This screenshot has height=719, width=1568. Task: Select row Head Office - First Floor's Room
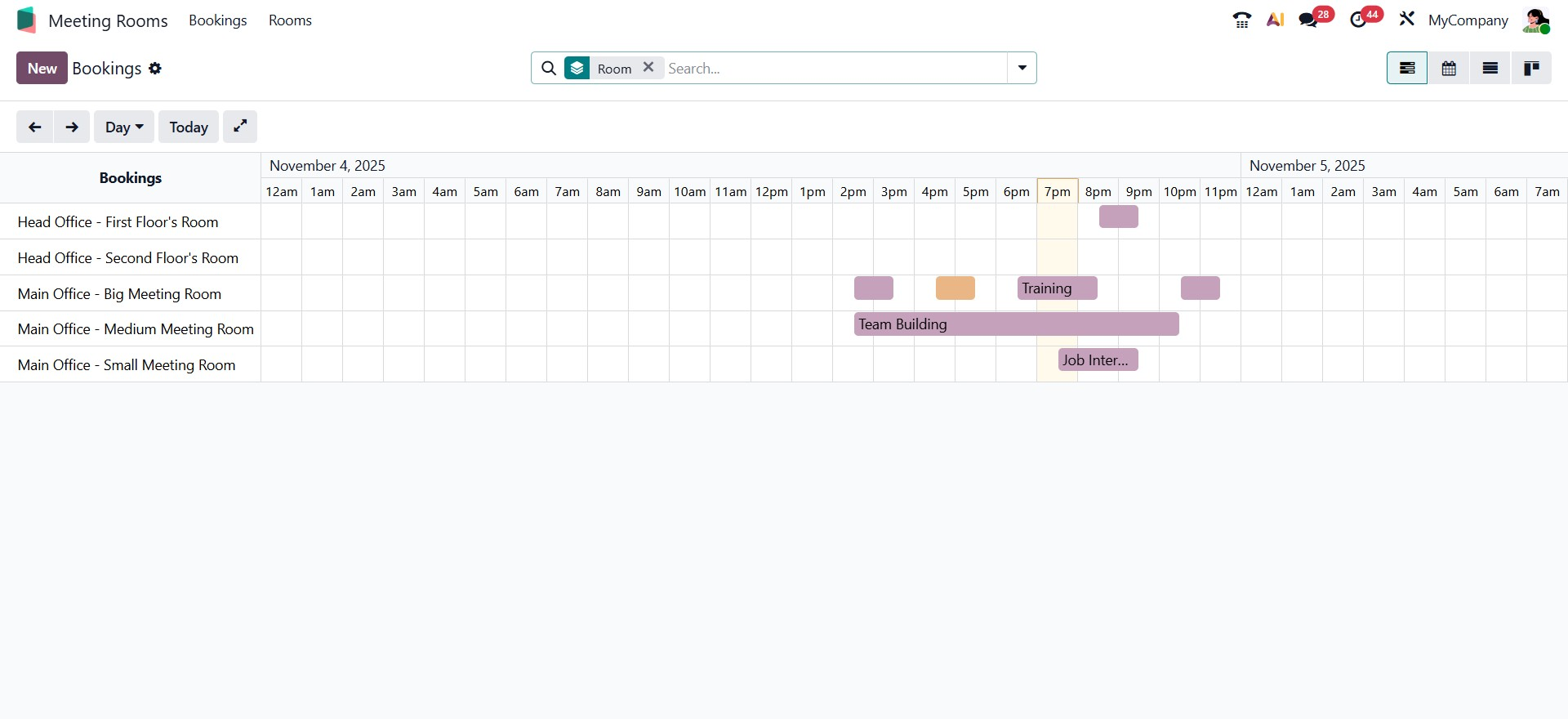pyautogui.click(x=131, y=221)
